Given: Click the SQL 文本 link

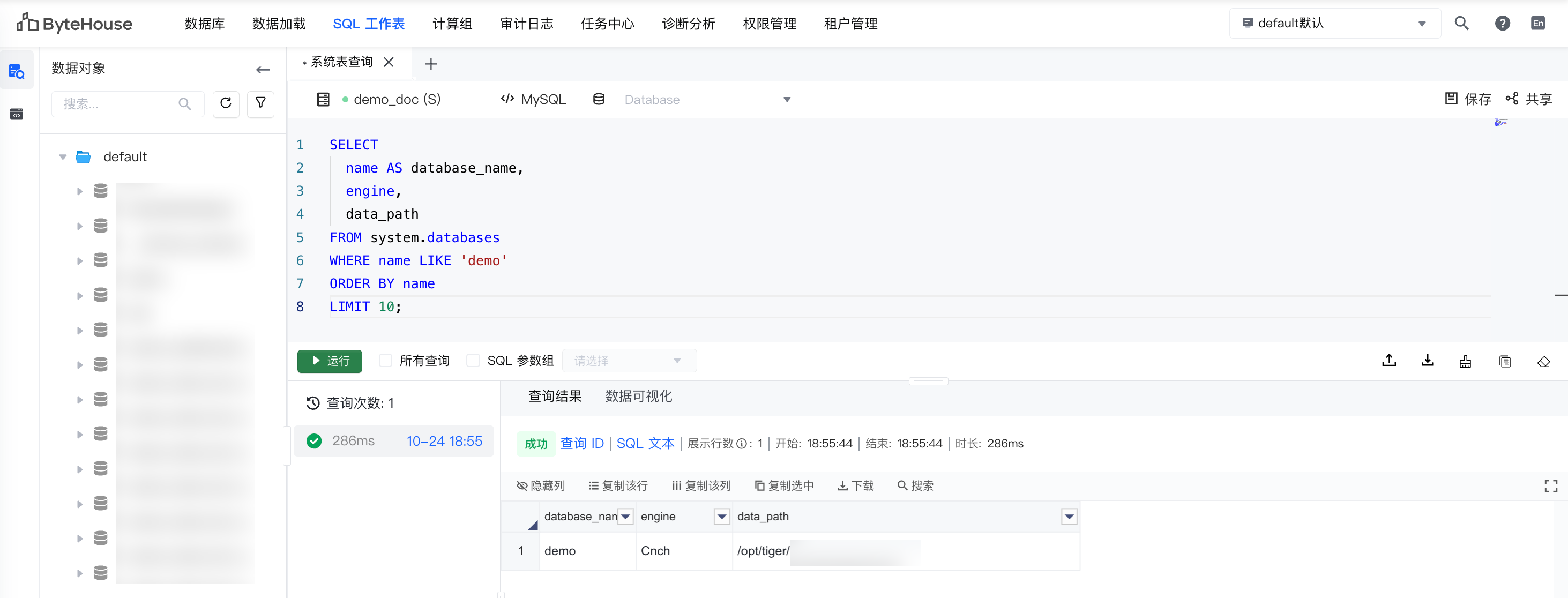Looking at the screenshot, I should tap(645, 444).
